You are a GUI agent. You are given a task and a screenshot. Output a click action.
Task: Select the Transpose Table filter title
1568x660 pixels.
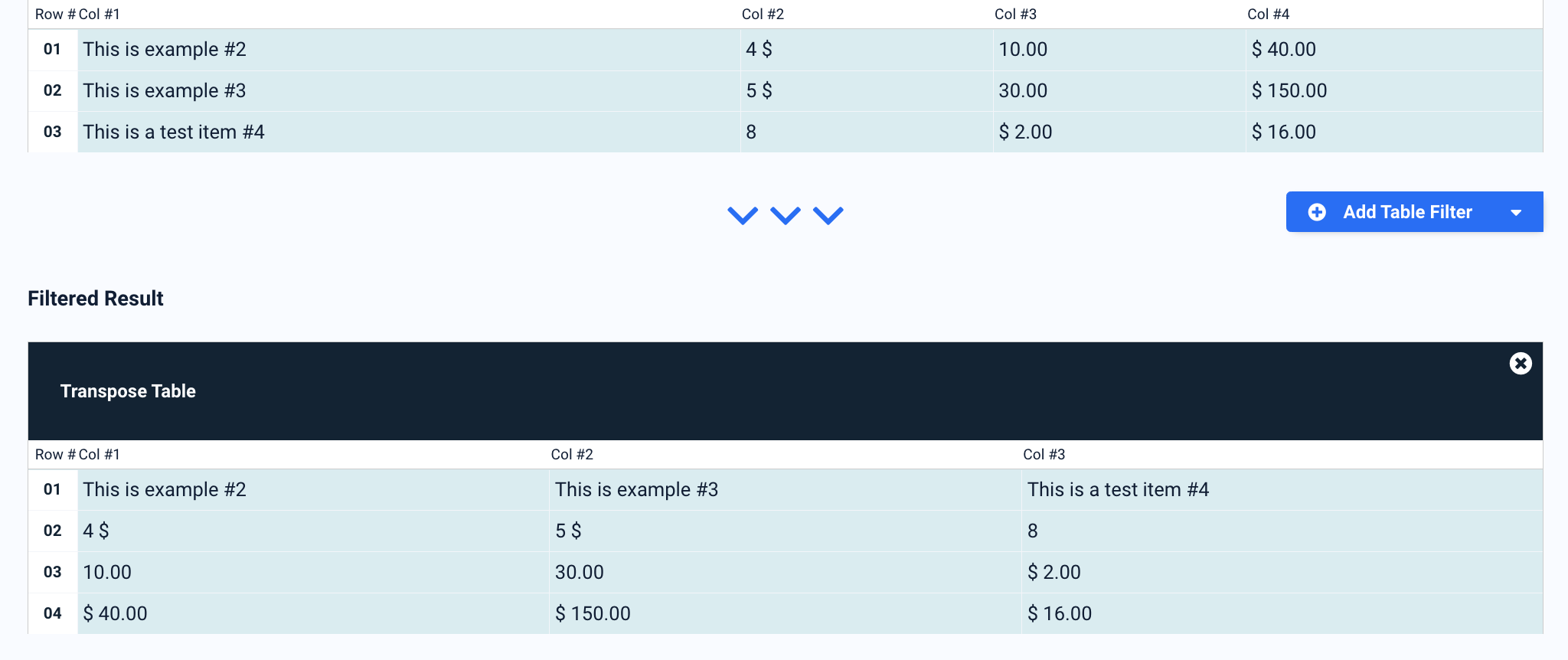(x=128, y=391)
